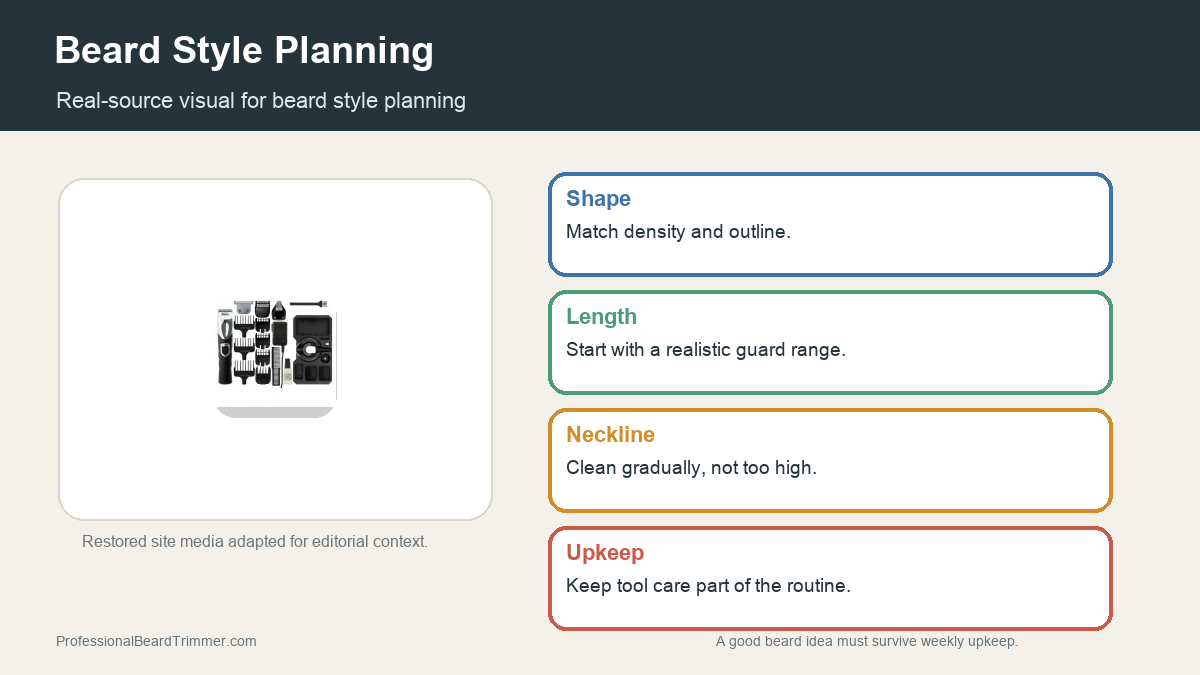This screenshot has height=675, width=1200.
Task: Select the red-bordered Upkeep card
Action: coord(830,578)
